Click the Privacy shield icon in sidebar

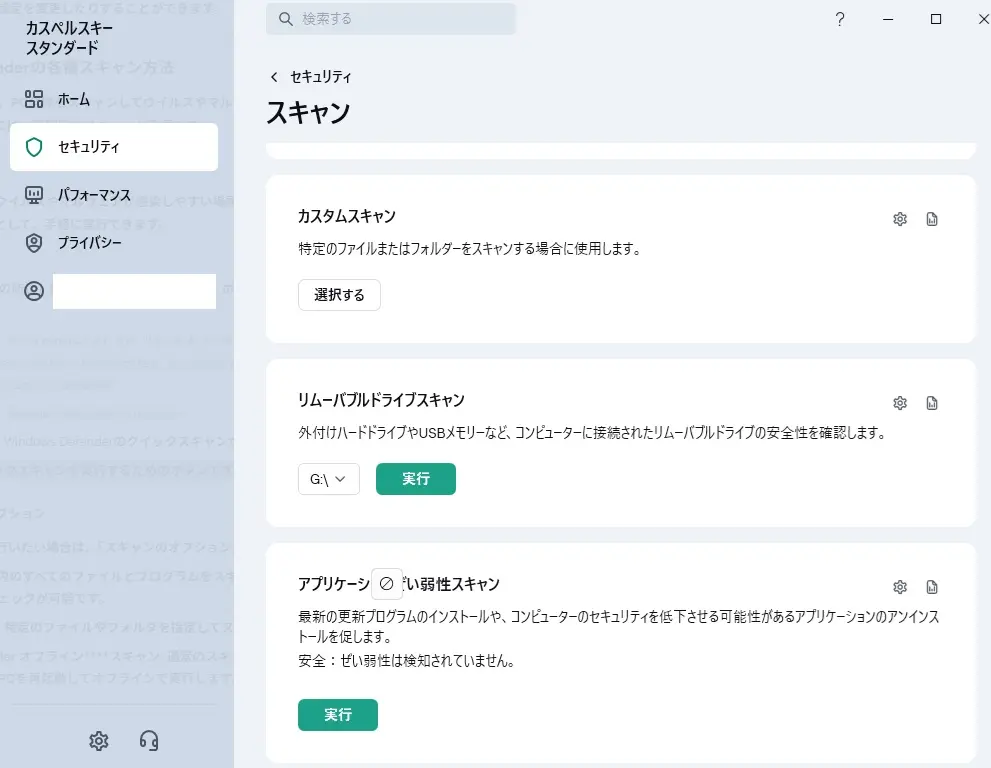[34, 243]
